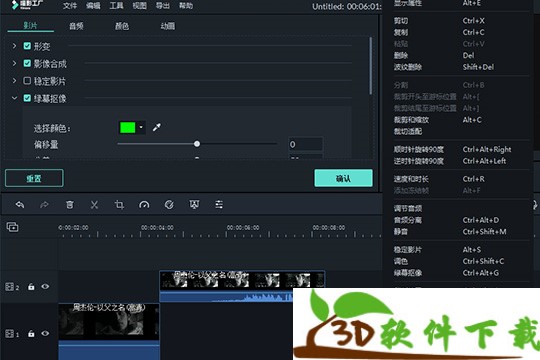Uncheck the 形变 checkbox
The height and width of the screenshot is (360, 540).
coord(27,46)
